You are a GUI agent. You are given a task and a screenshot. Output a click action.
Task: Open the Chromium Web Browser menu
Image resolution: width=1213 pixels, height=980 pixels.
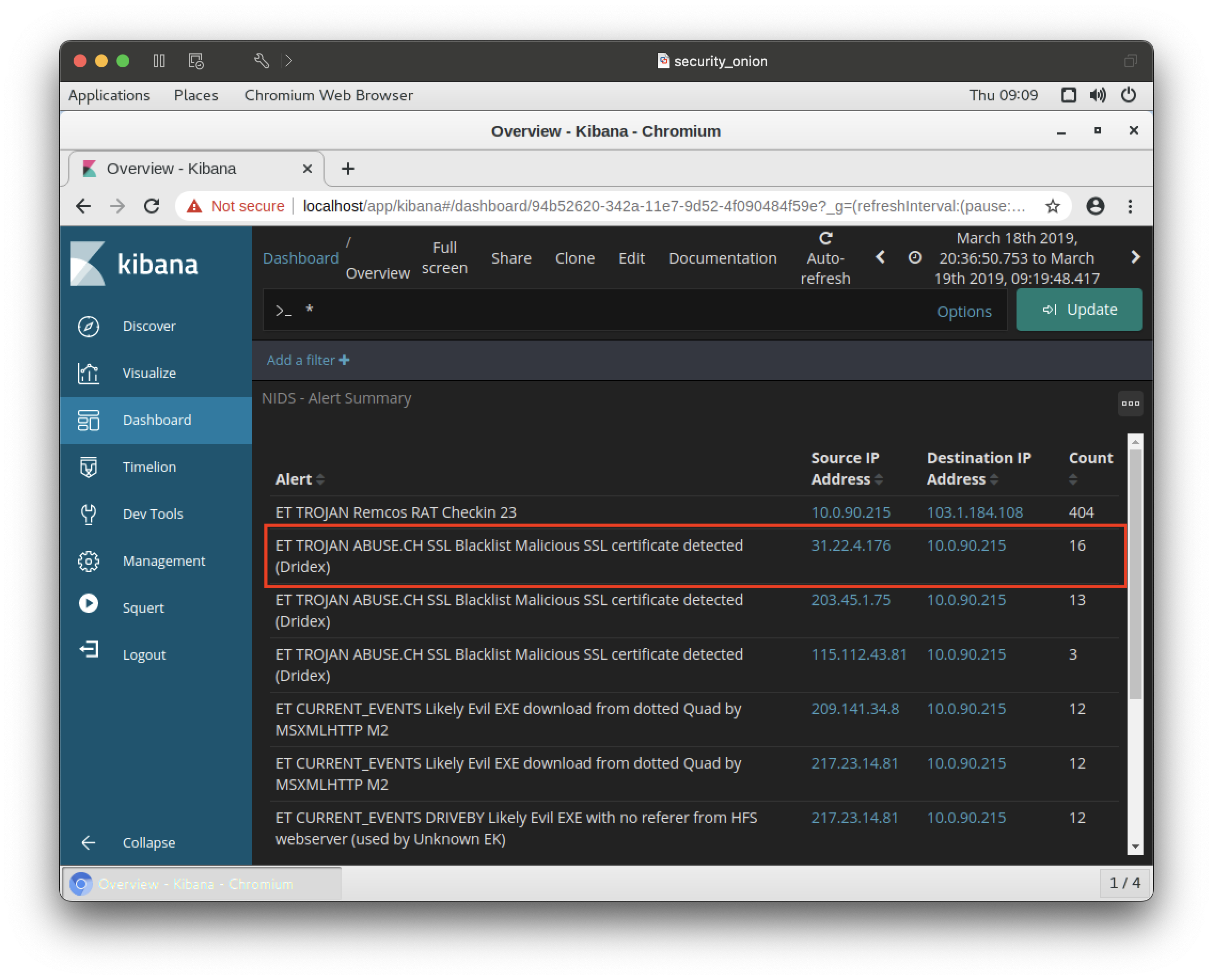pyautogui.click(x=329, y=95)
